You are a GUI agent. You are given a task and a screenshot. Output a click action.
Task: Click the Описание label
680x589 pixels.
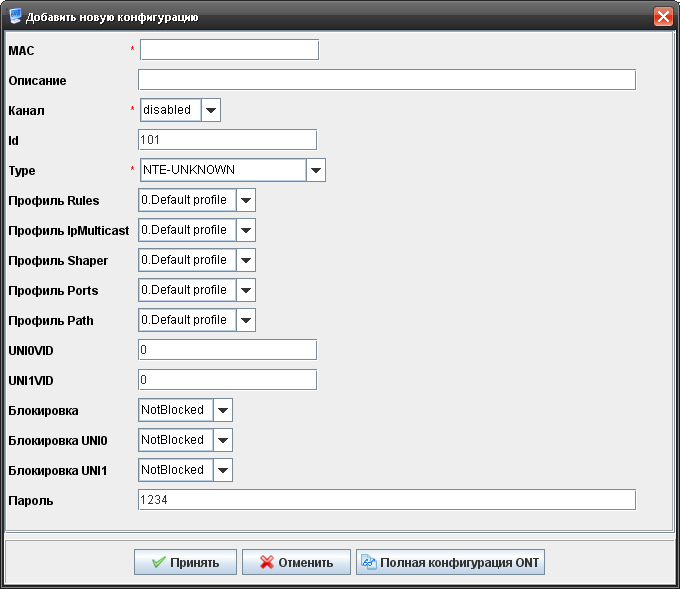[x=37, y=81]
